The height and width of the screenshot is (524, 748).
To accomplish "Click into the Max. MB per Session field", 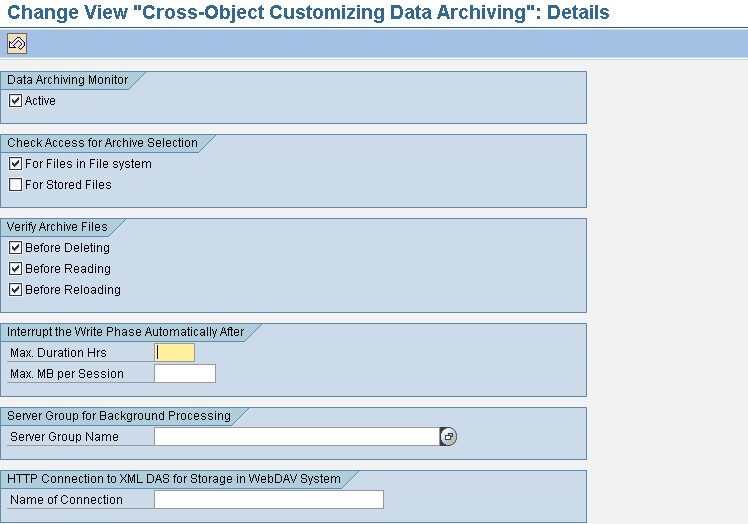I will coord(185,374).
